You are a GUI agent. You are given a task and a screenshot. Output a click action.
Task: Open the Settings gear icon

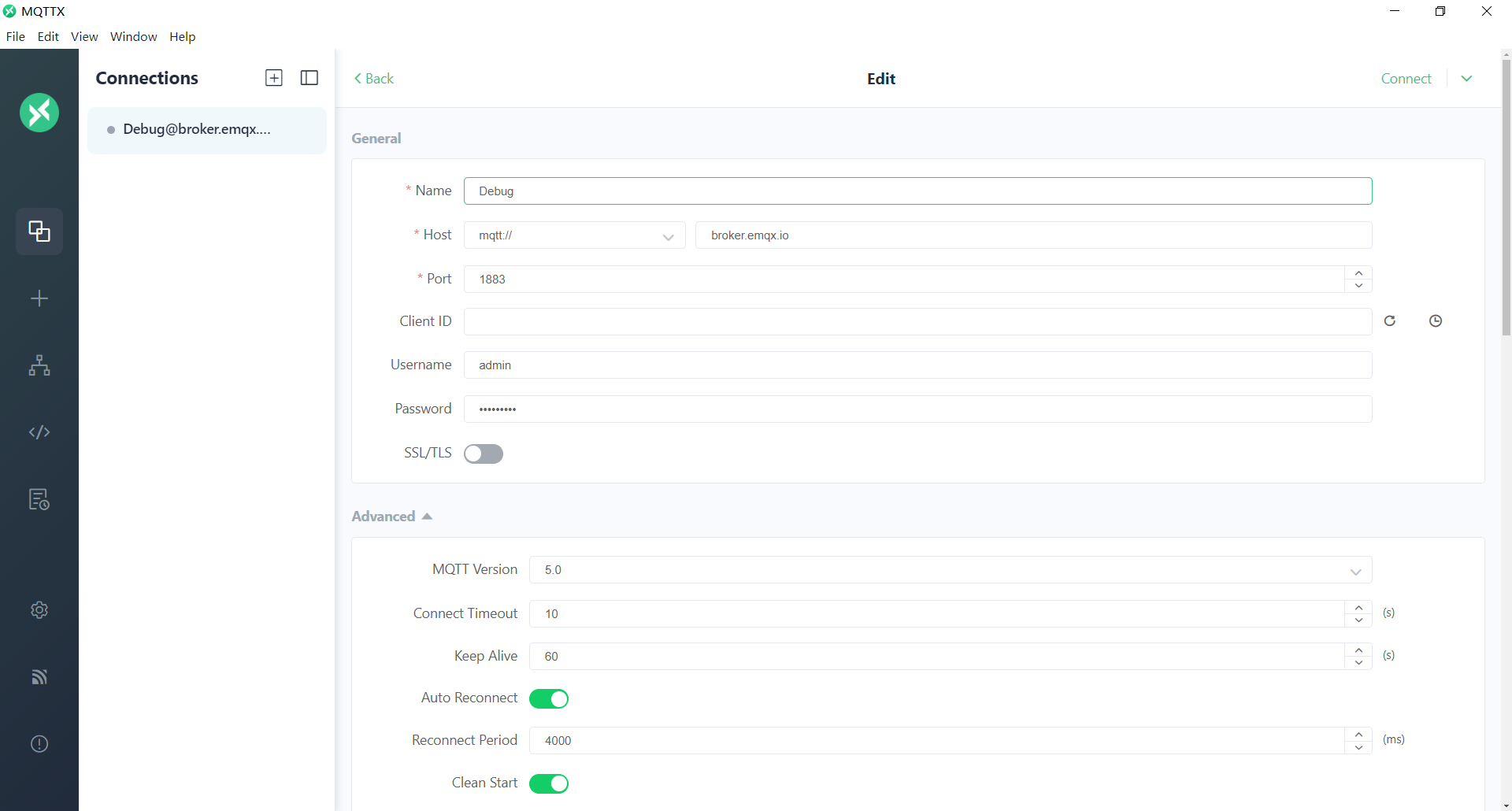point(39,610)
